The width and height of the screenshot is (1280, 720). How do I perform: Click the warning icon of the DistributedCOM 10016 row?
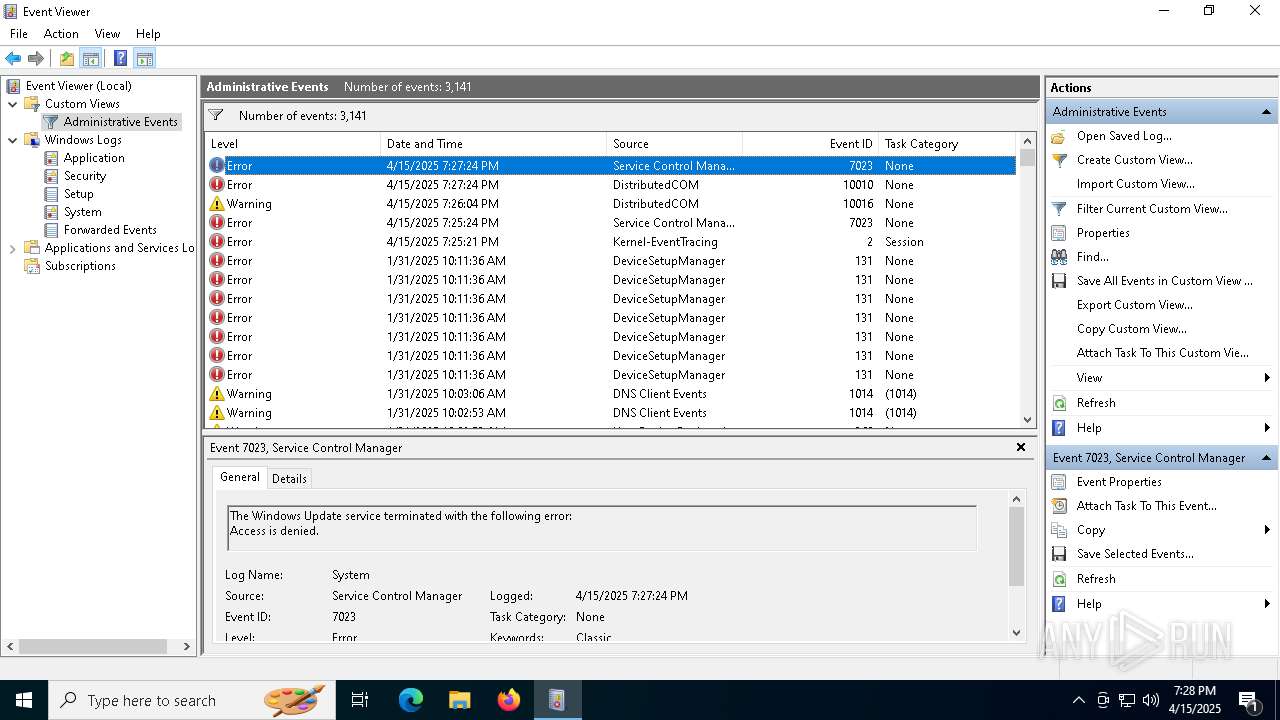217,204
